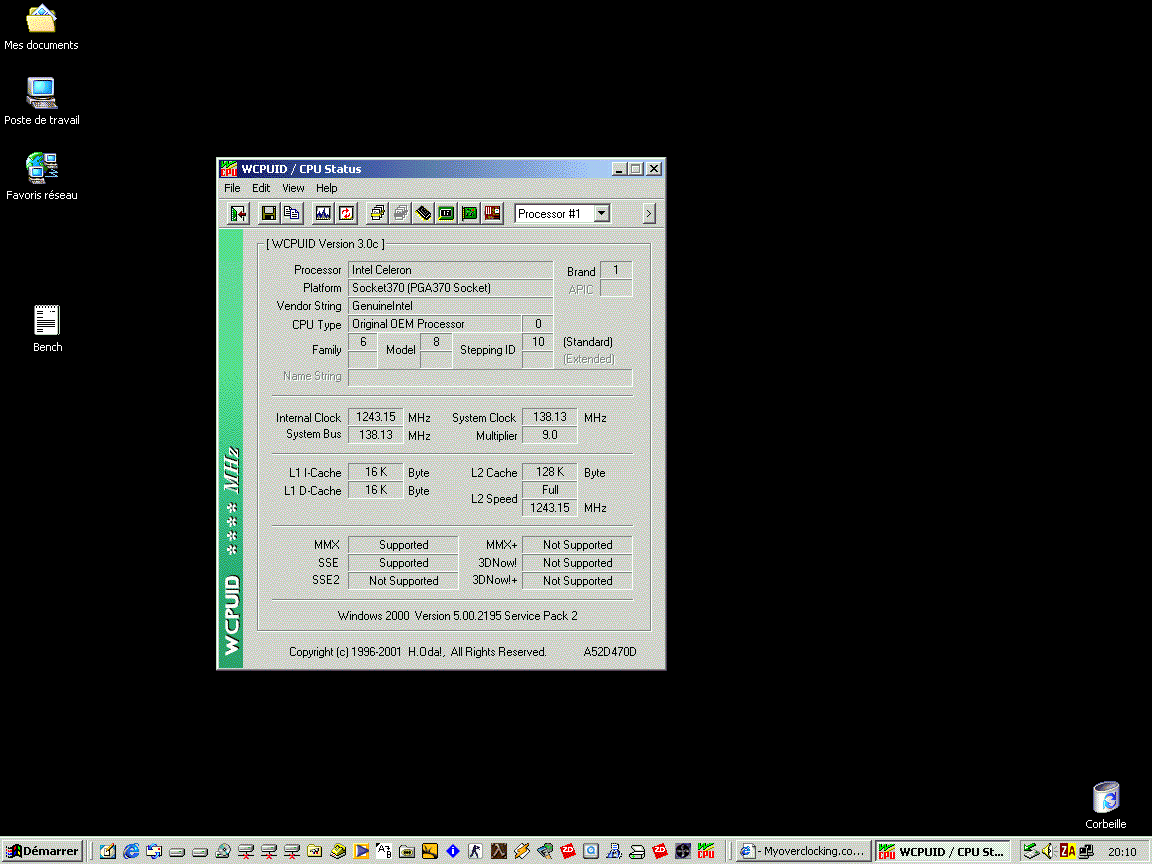Click the Brand value 1 field

[616, 270]
